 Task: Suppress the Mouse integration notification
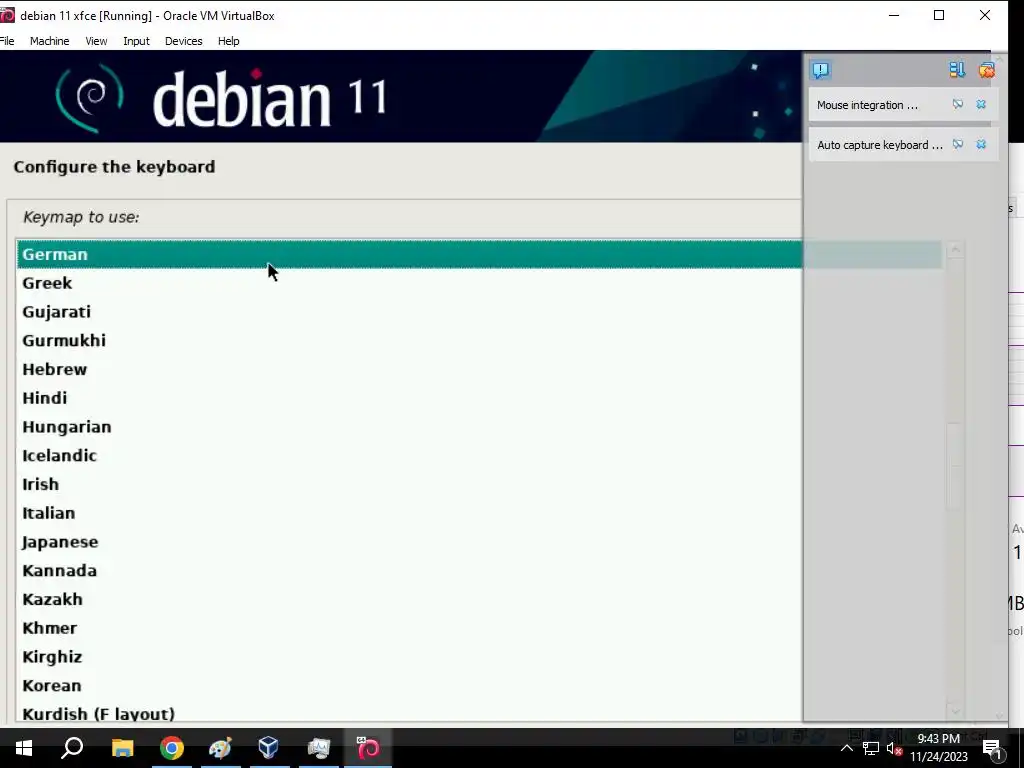957,104
